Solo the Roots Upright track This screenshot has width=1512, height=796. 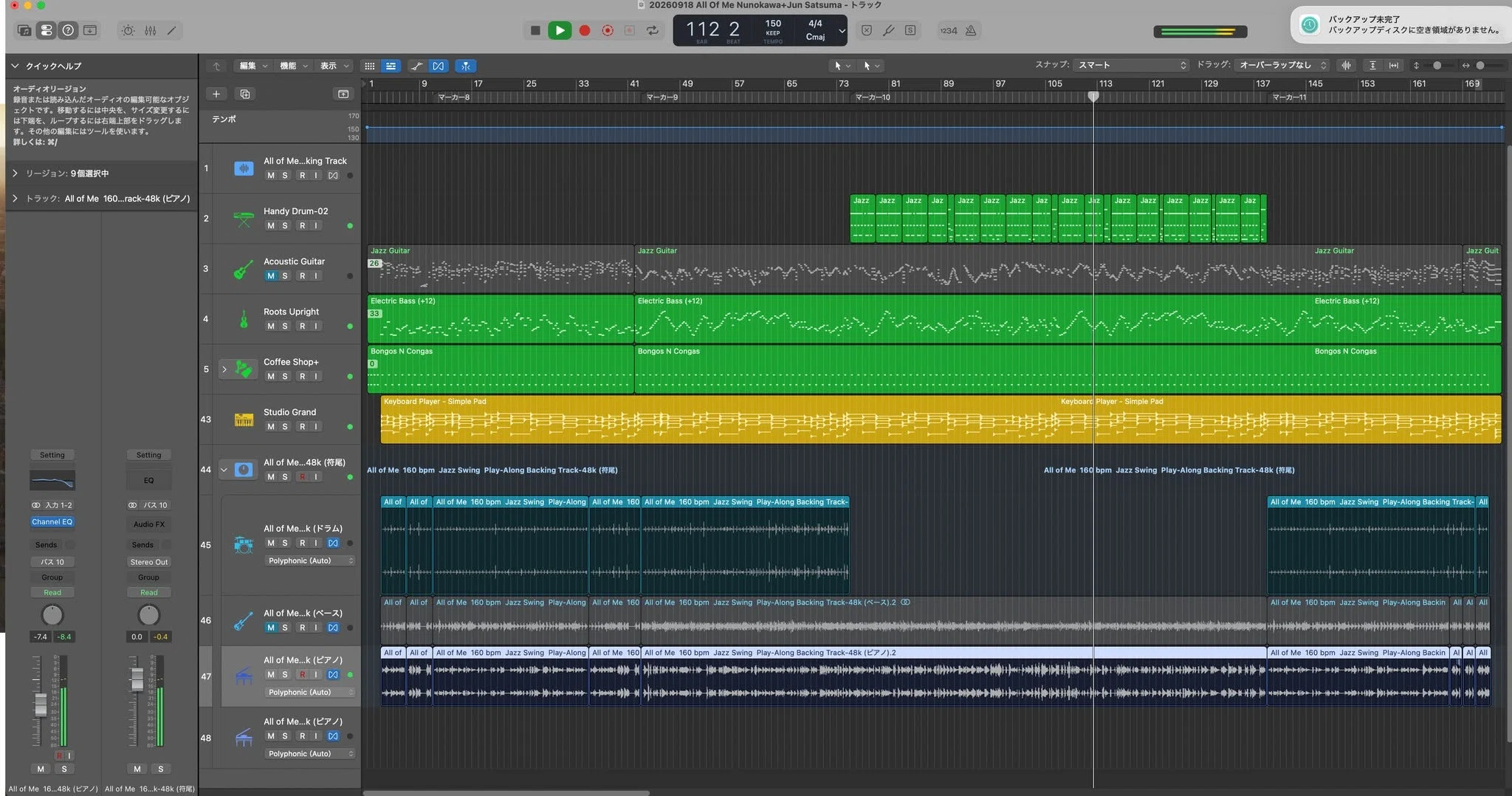(x=285, y=326)
